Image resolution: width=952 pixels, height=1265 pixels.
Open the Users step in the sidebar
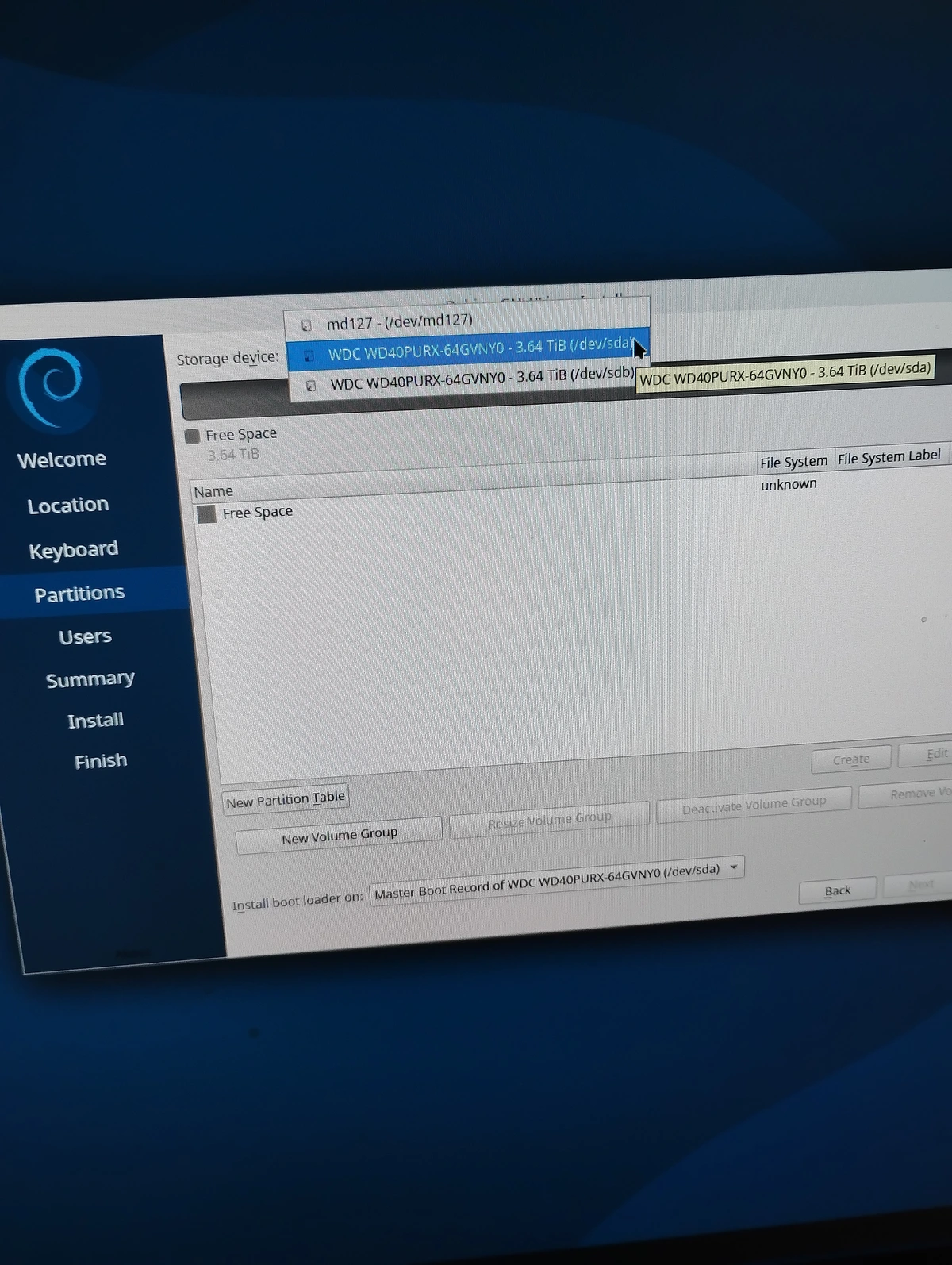pos(85,636)
